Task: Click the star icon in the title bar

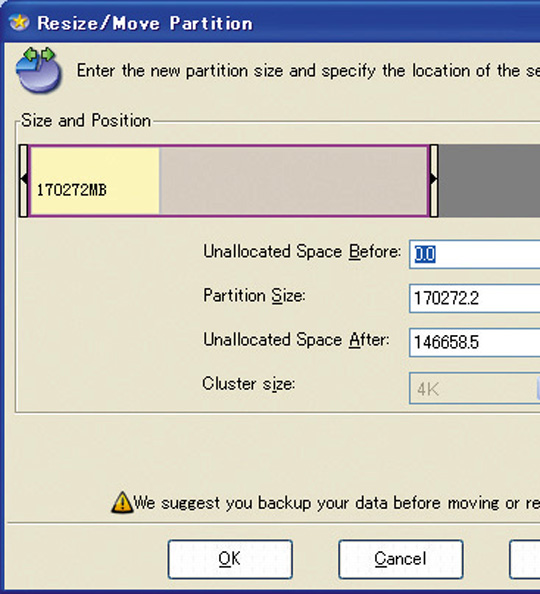Action: [19, 22]
